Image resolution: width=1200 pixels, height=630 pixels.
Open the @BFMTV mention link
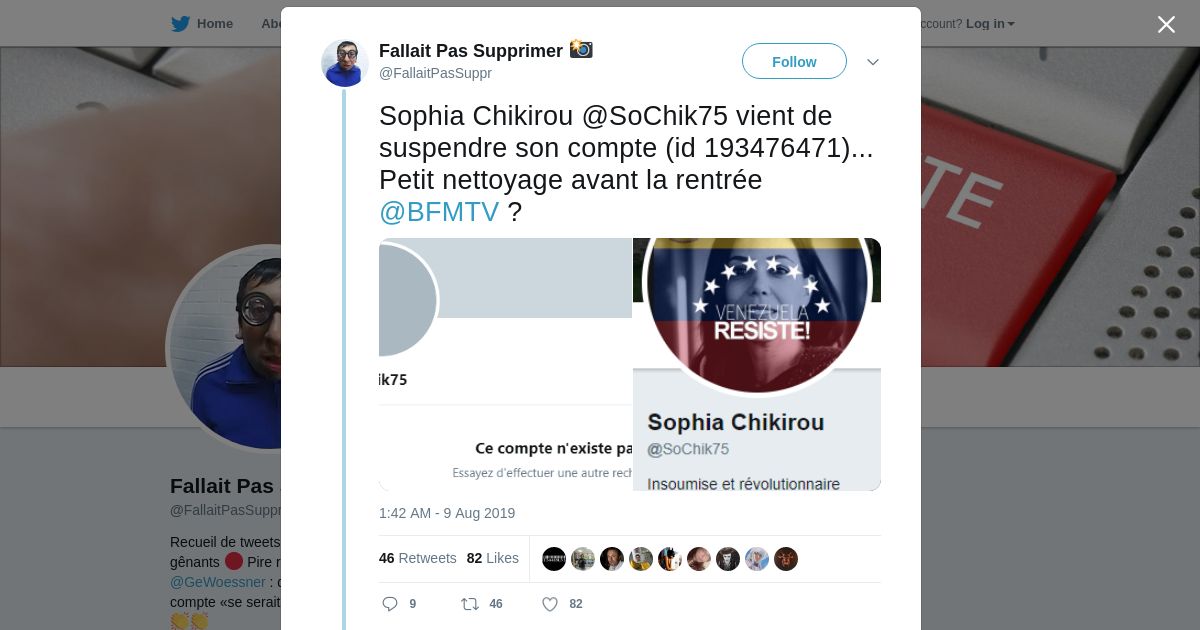click(x=439, y=212)
